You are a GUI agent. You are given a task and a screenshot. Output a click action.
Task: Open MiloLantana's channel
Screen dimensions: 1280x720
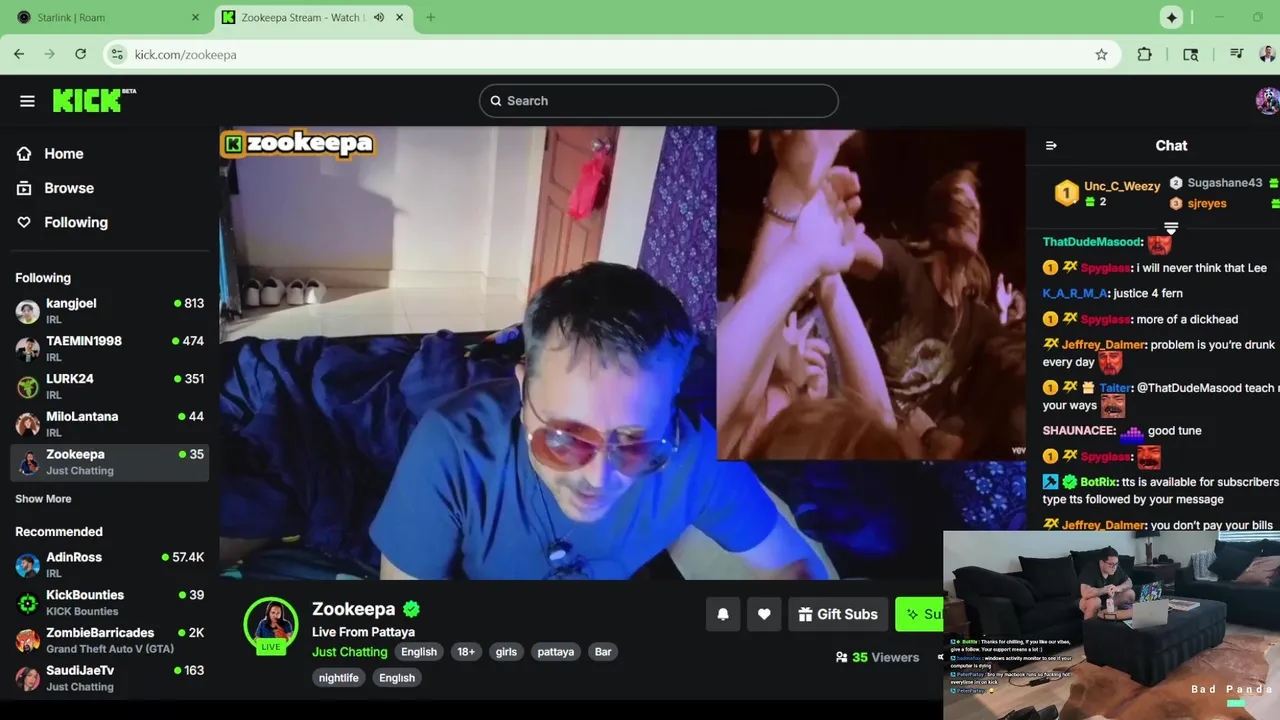coord(110,424)
